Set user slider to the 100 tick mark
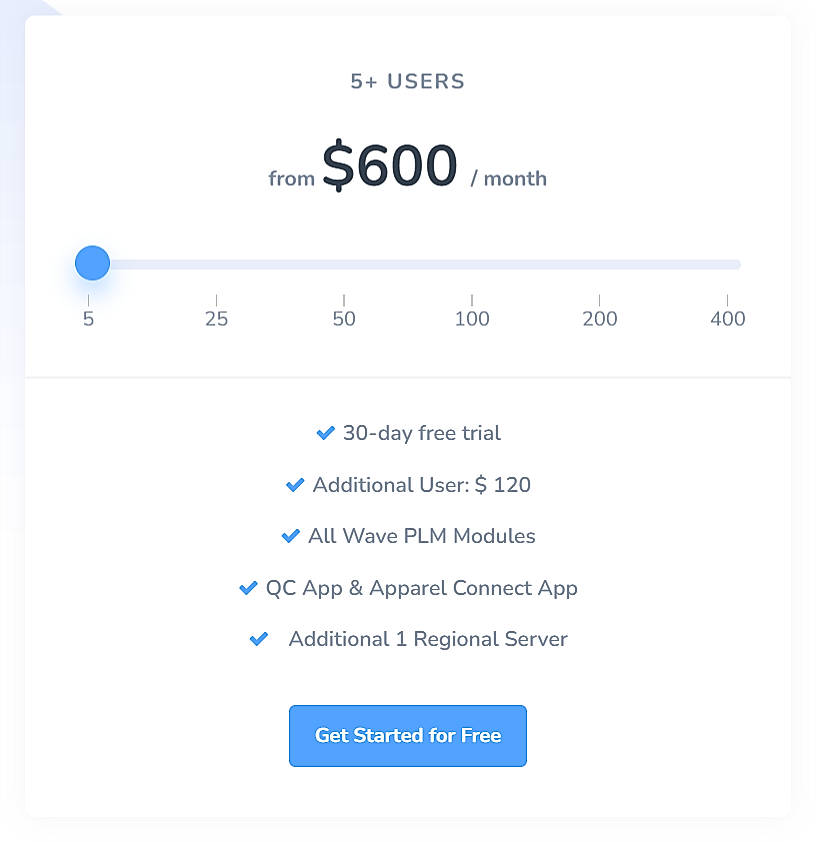 point(472,265)
